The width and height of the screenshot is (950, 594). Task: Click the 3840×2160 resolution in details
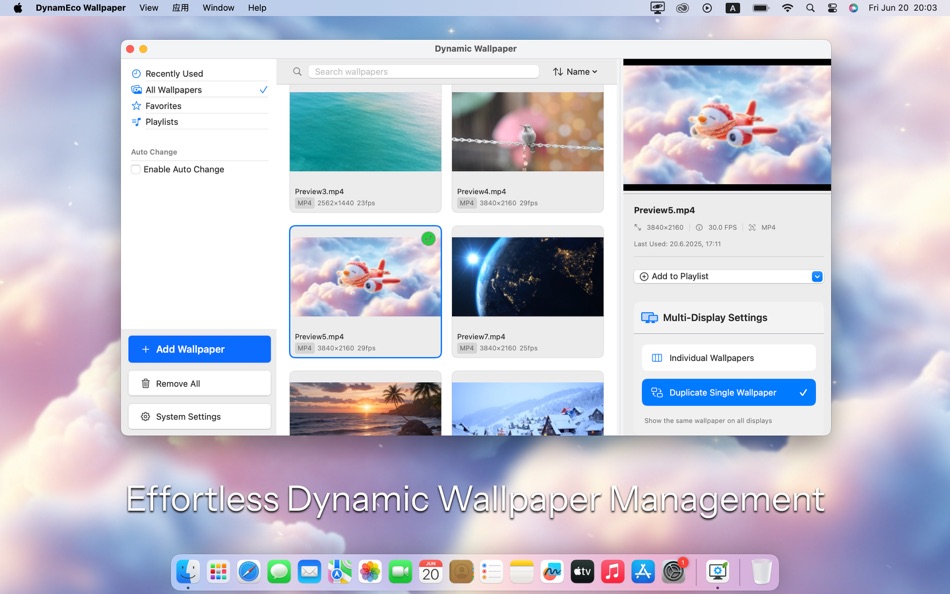pyautogui.click(x=665, y=227)
